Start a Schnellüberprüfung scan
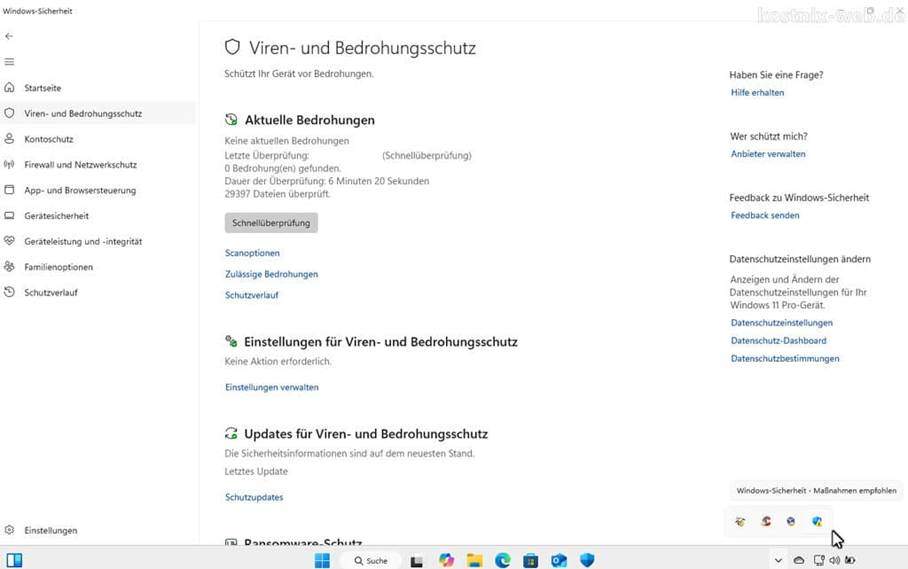The width and height of the screenshot is (908, 569). click(271, 223)
